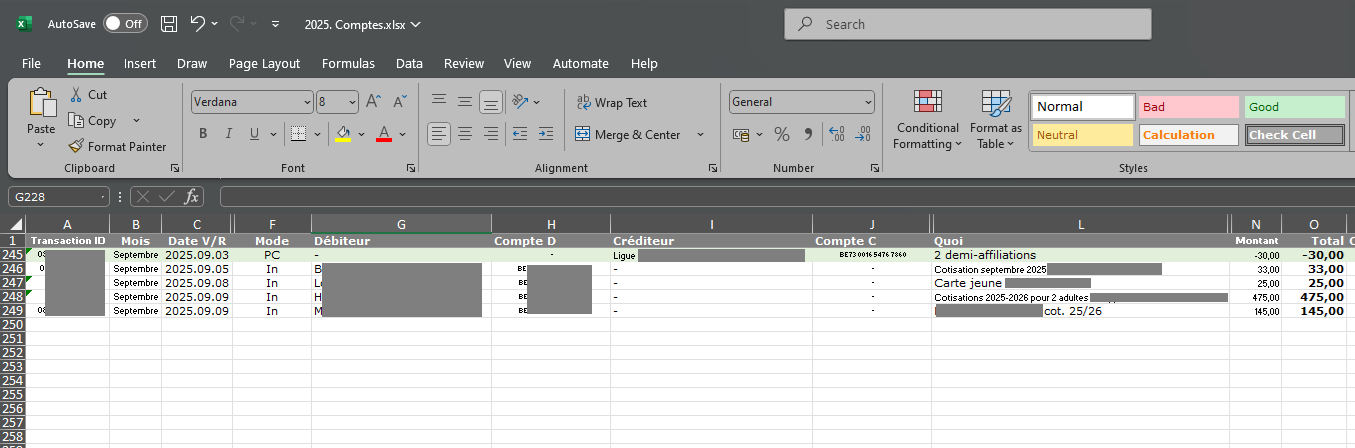Click the Cut scissors icon

click(76, 94)
